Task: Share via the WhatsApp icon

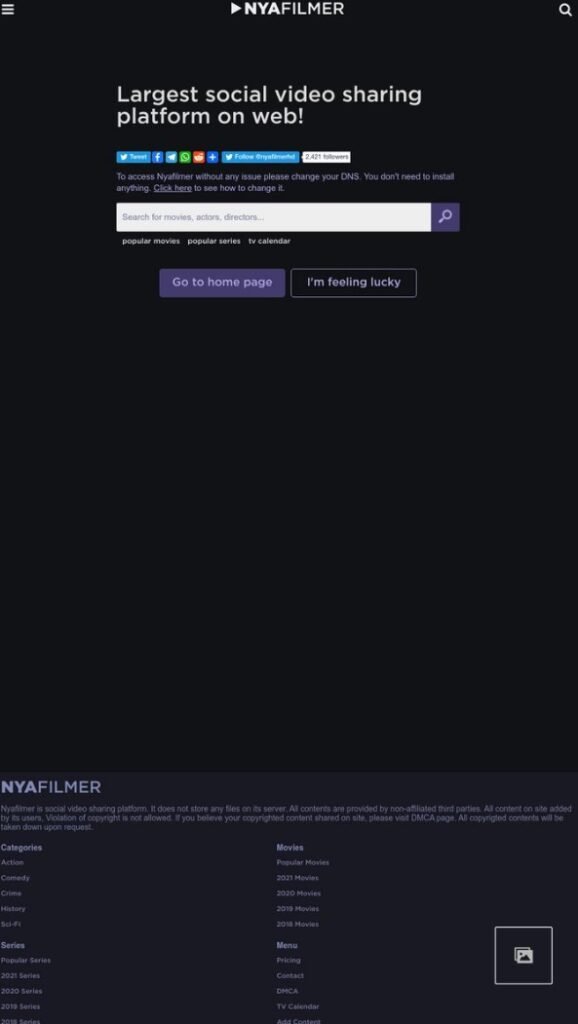Action: tap(185, 157)
